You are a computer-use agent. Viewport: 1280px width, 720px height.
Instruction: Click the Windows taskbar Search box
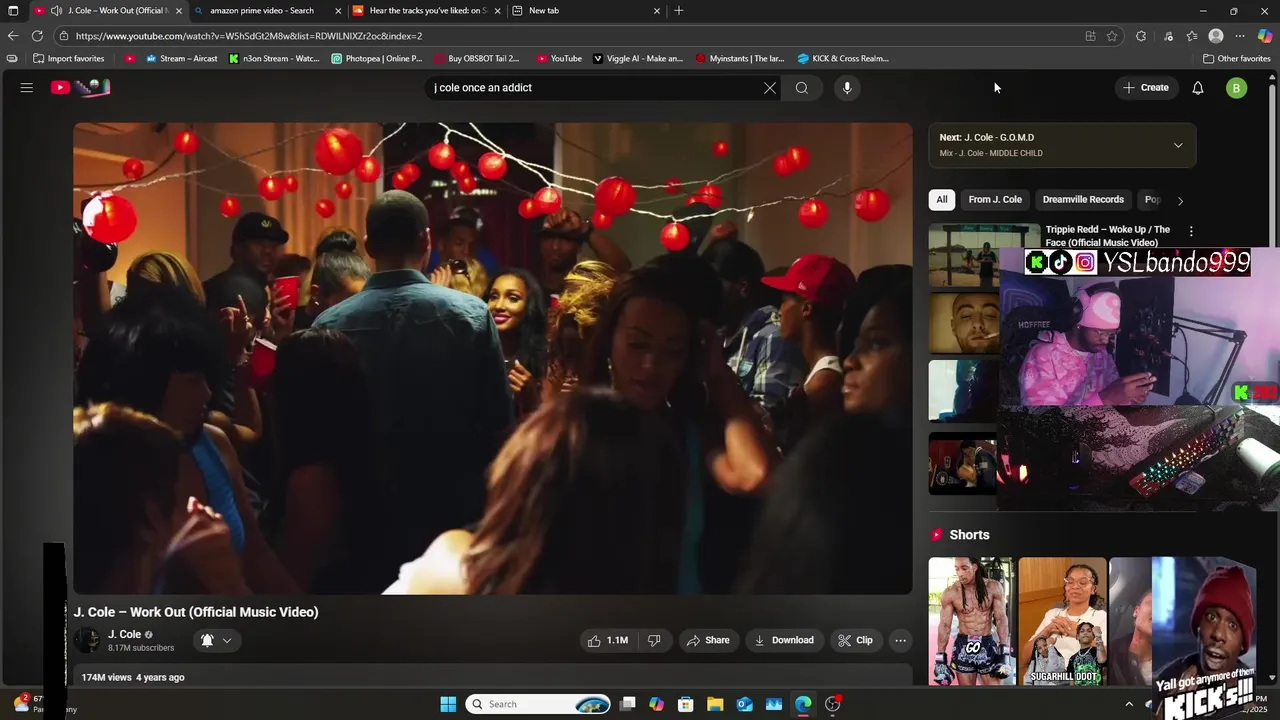(x=538, y=704)
